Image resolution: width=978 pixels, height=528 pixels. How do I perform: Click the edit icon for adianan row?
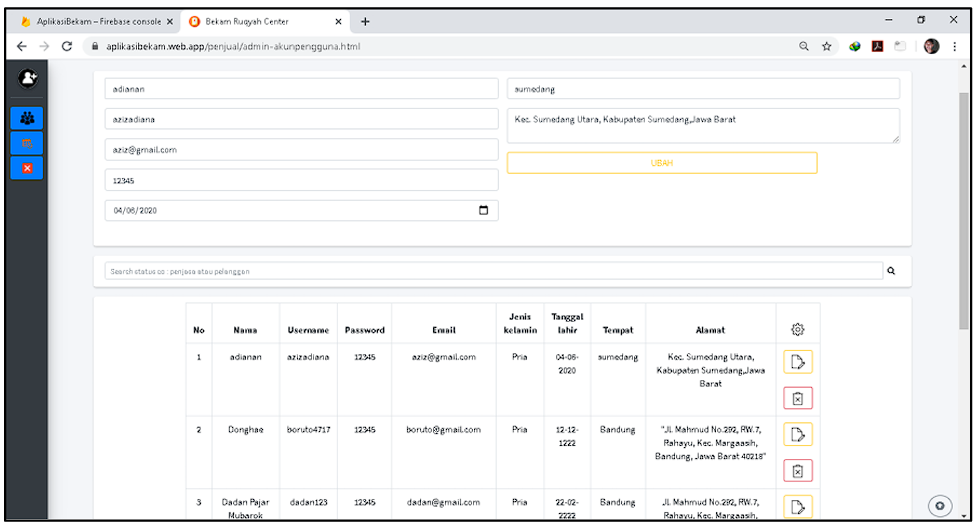(x=797, y=362)
